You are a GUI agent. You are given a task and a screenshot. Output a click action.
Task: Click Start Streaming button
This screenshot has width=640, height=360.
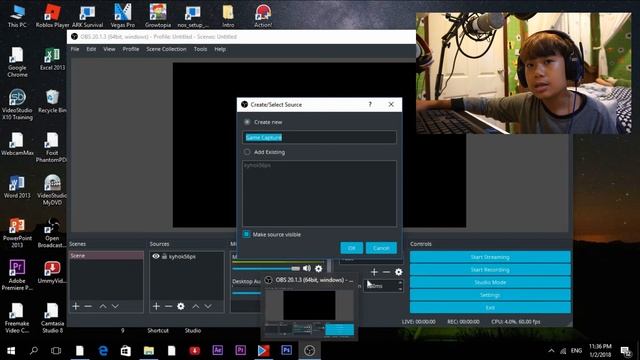point(490,257)
